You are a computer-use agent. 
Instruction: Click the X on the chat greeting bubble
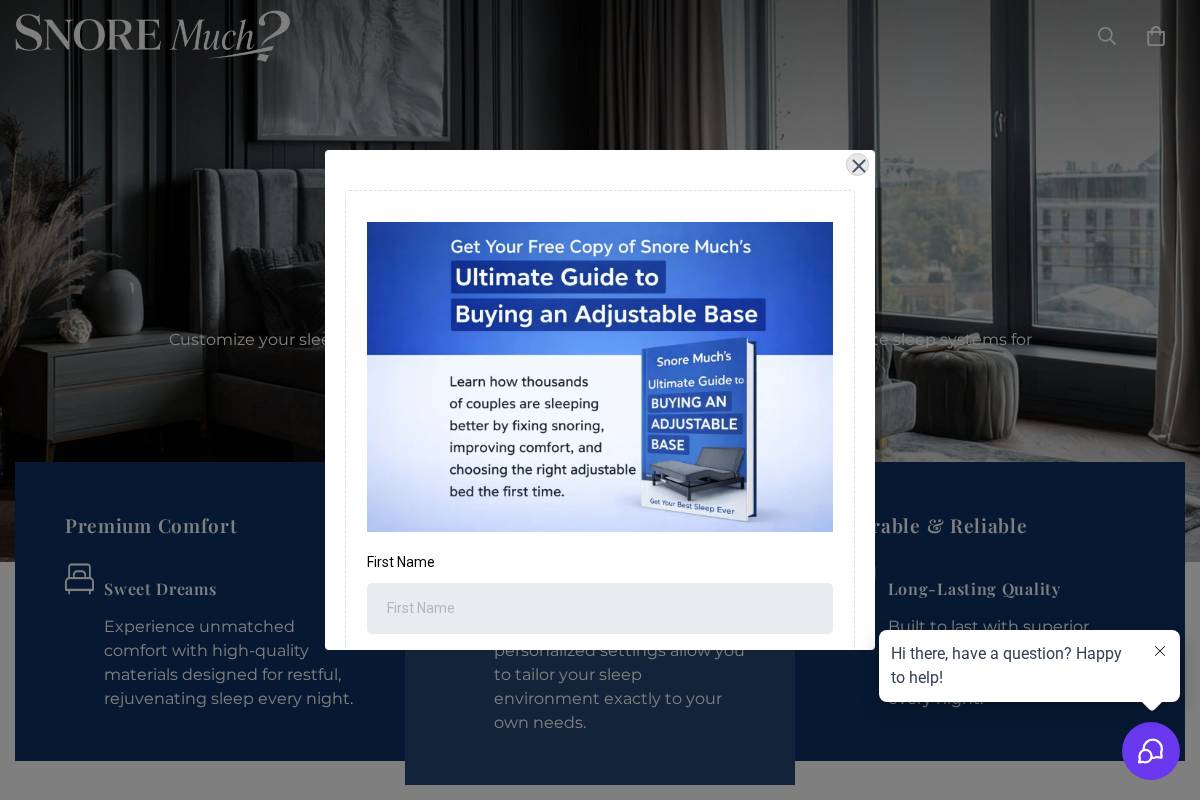point(1160,651)
